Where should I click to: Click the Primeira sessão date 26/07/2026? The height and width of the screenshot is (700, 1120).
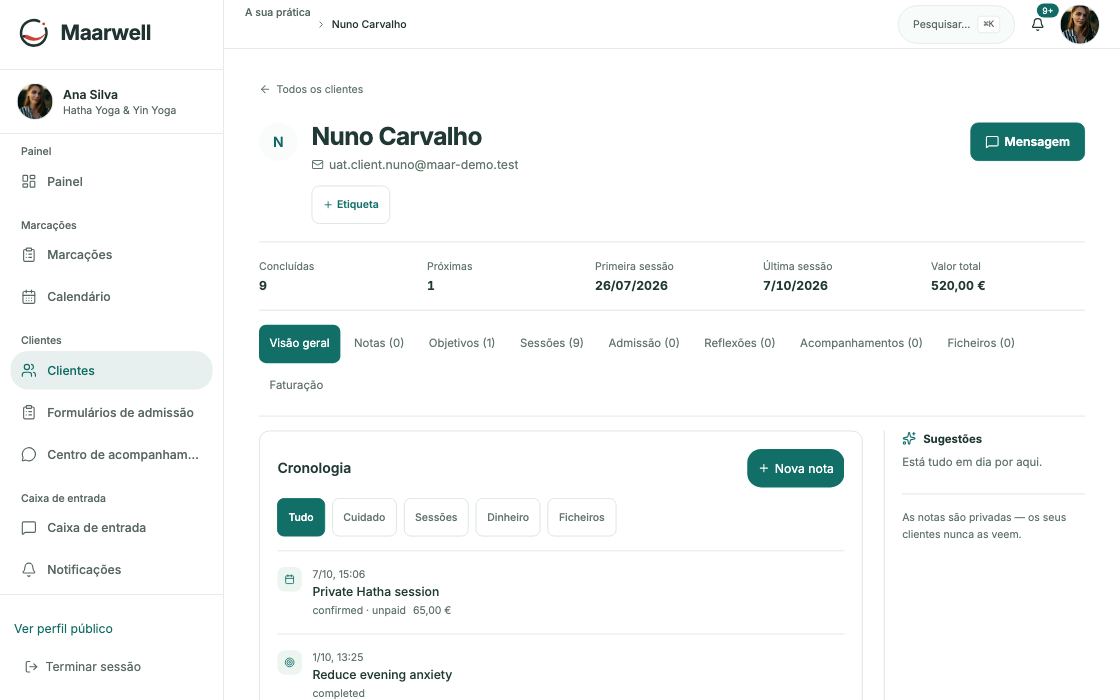(631, 286)
